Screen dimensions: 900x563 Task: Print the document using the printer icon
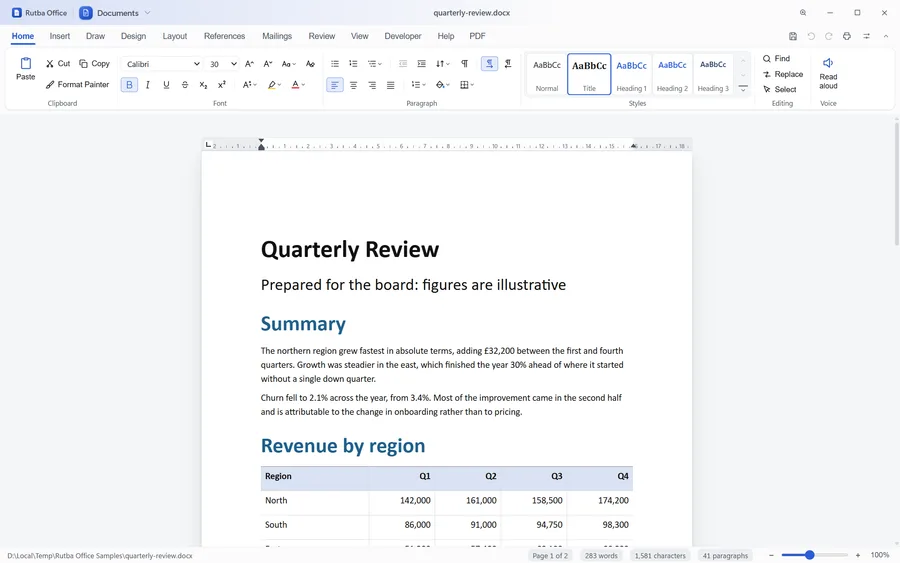pos(847,36)
